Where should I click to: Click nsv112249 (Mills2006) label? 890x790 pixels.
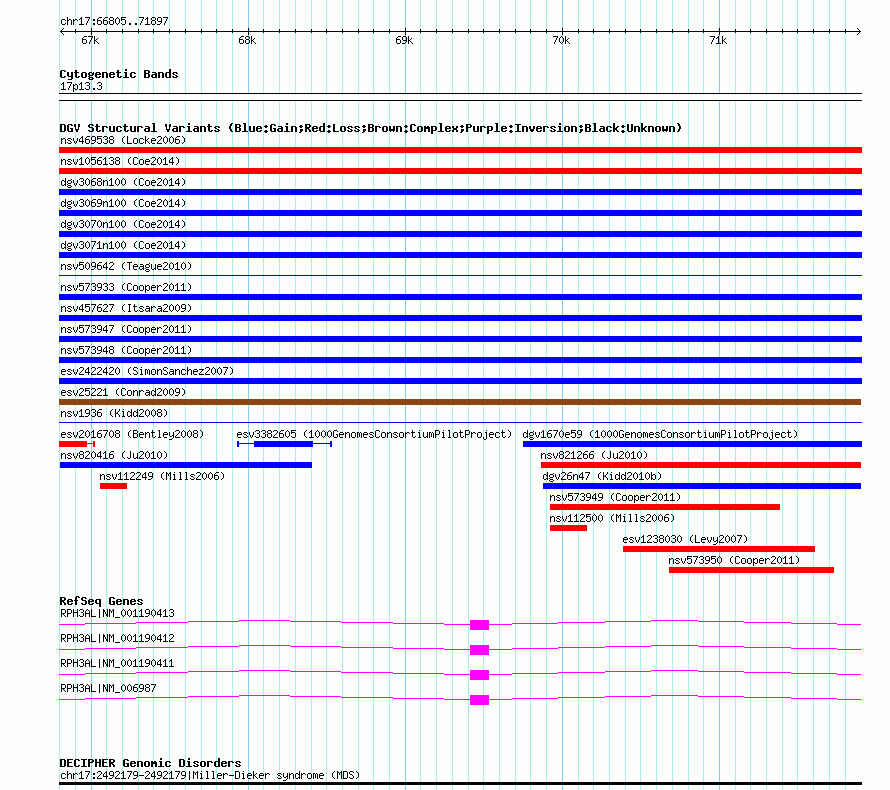tap(162, 476)
